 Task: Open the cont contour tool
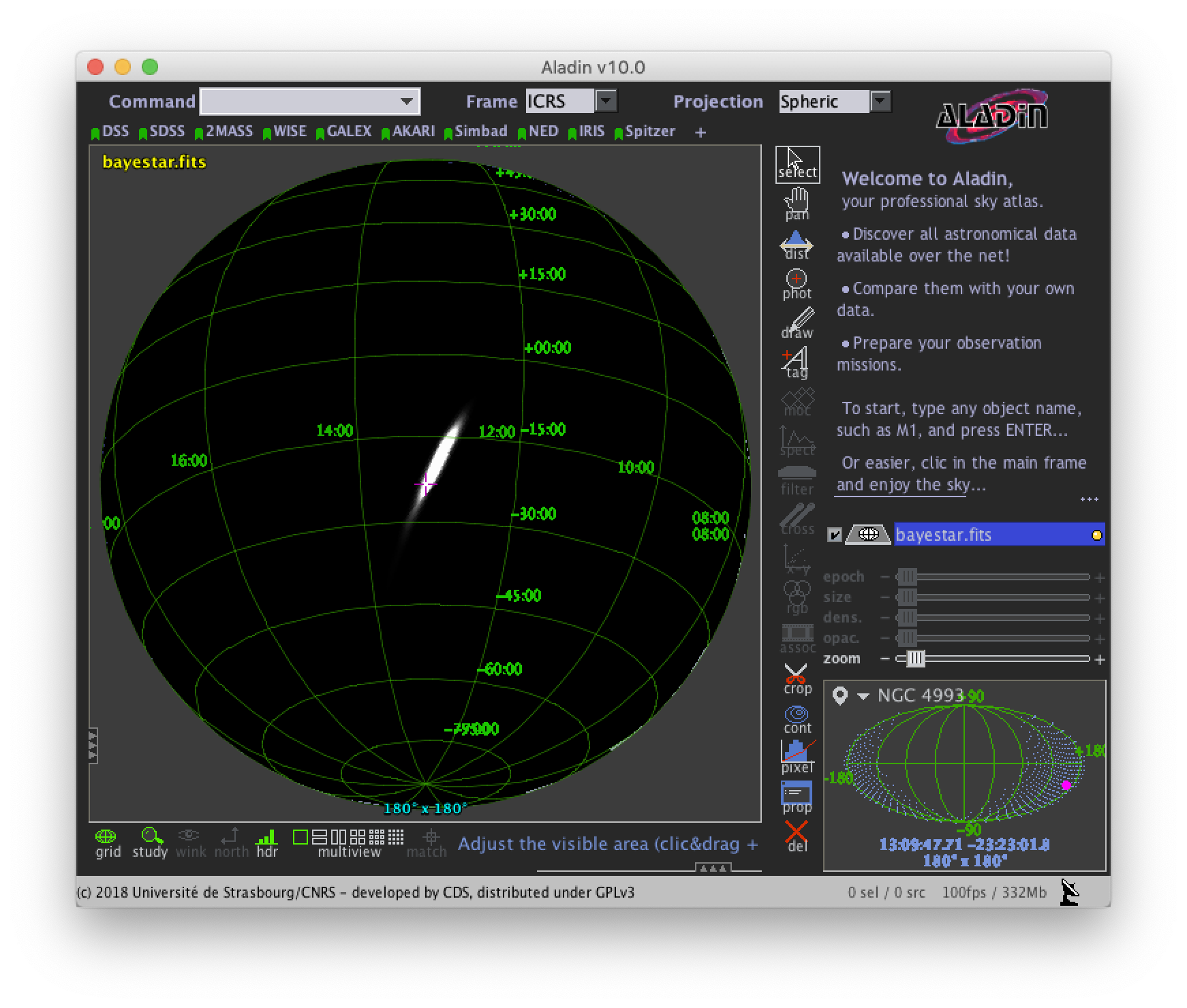tap(797, 719)
